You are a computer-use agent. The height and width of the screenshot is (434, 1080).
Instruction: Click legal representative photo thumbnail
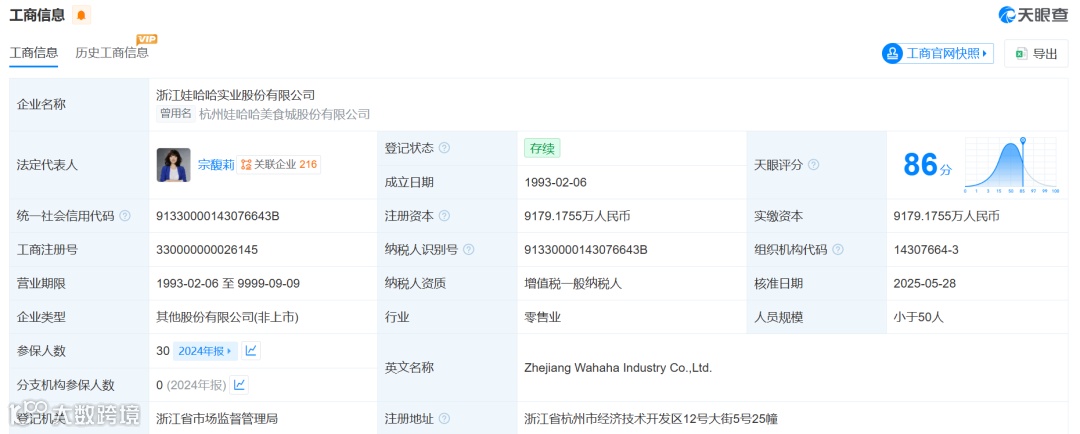point(174,165)
